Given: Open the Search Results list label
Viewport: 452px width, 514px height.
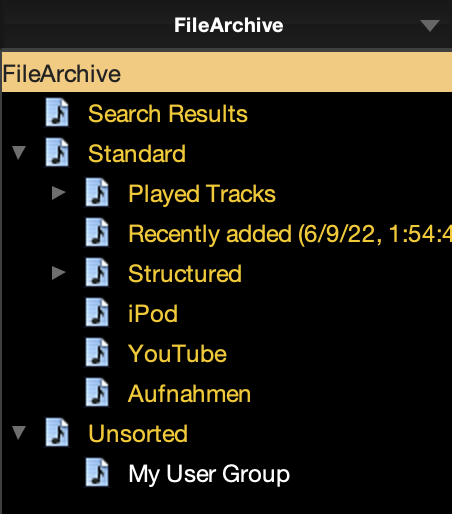Looking at the screenshot, I should (168, 114).
